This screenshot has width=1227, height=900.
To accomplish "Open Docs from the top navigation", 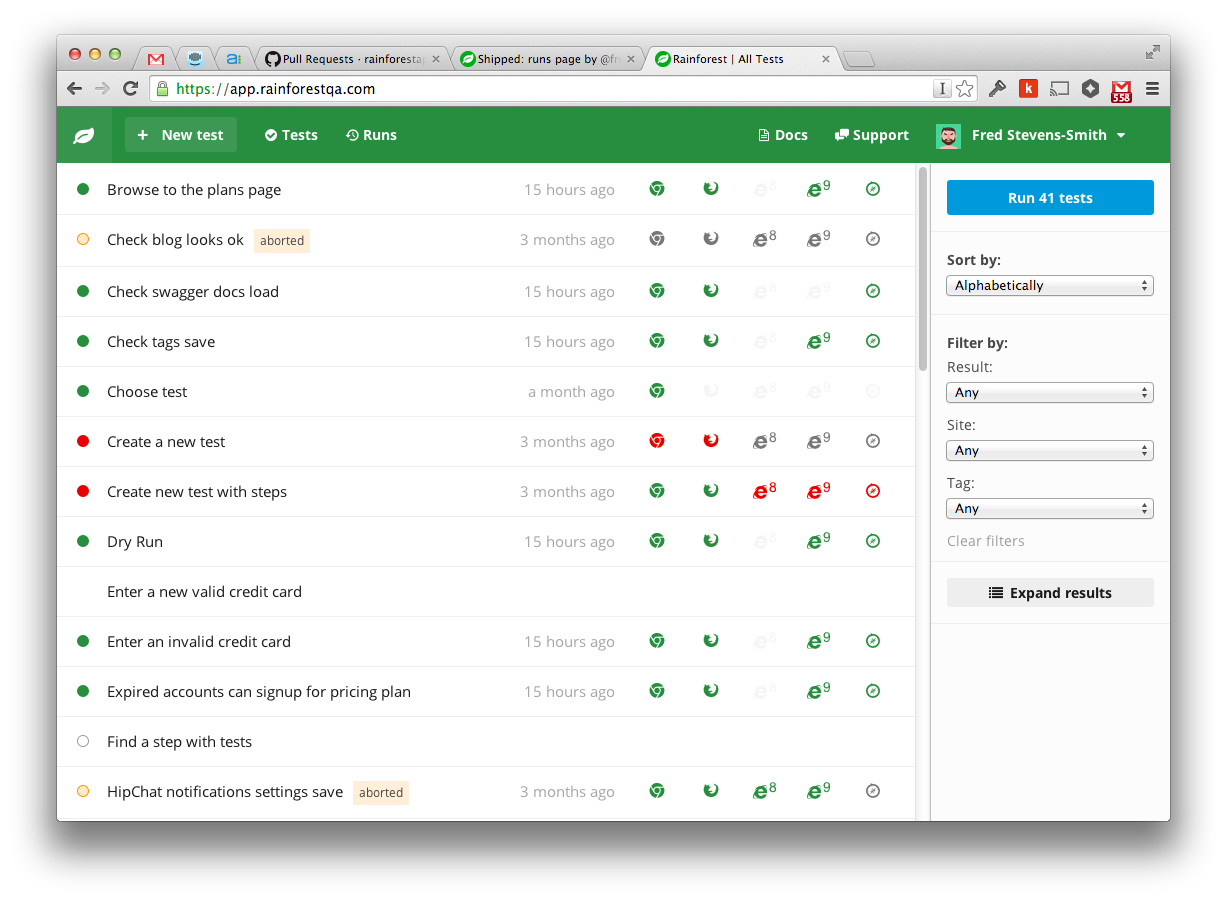I will (783, 135).
